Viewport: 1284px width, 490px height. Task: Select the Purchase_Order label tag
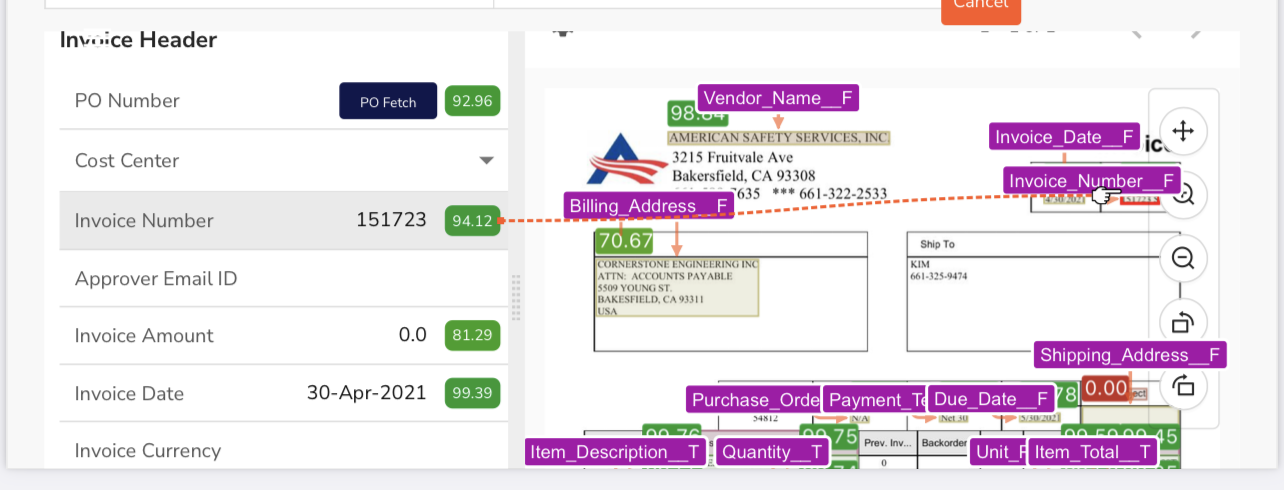point(754,400)
